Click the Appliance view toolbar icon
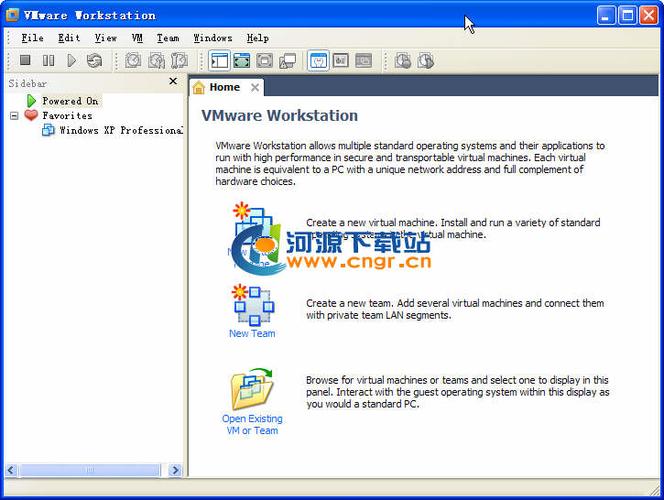Image resolution: width=664 pixels, height=500 pixels. pos(341,61)
